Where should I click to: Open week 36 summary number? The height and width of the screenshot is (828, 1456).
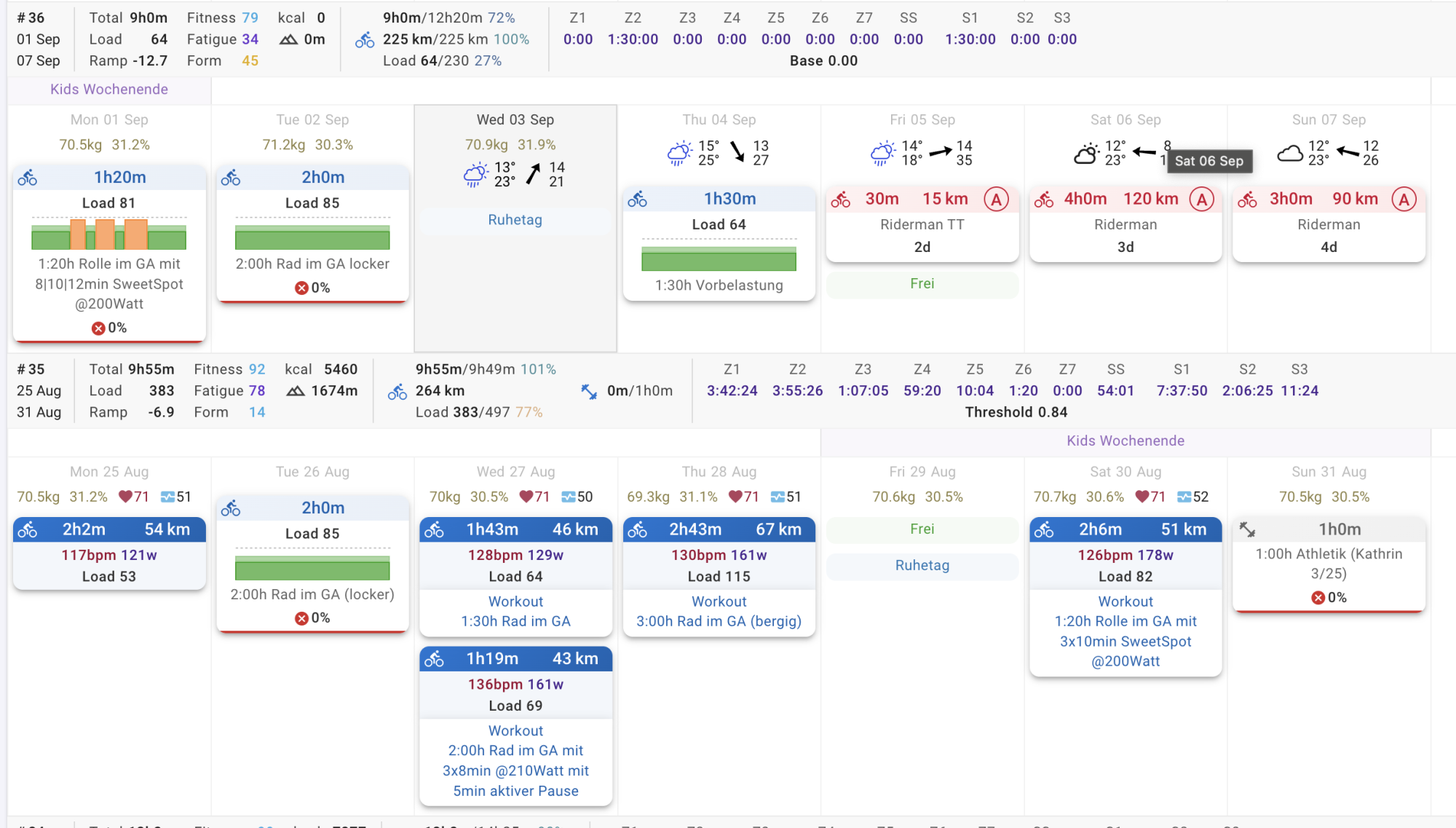pos(31,17)
